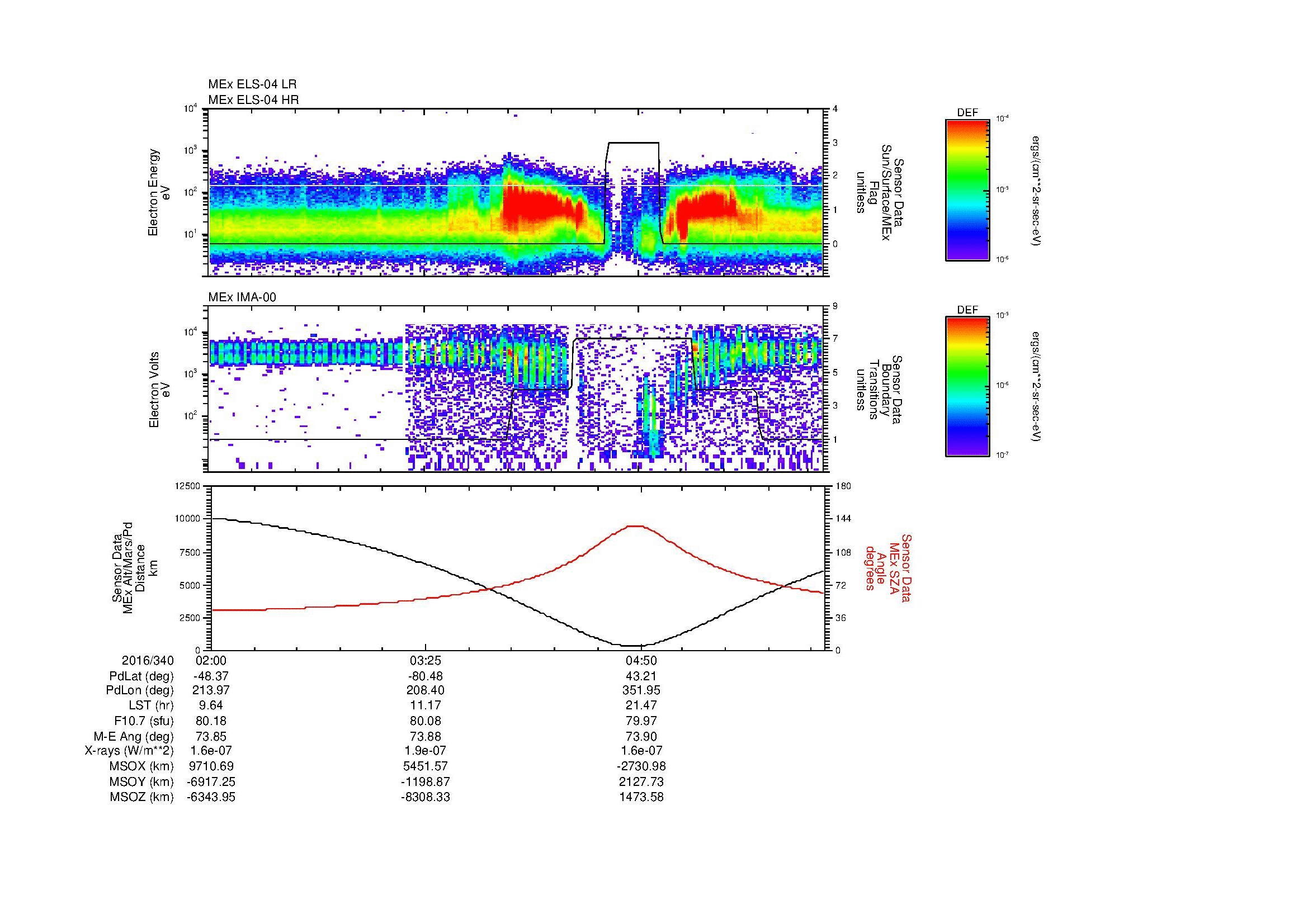
Task: Select the lower DEF color bar legend
Action: pos(967,387)
